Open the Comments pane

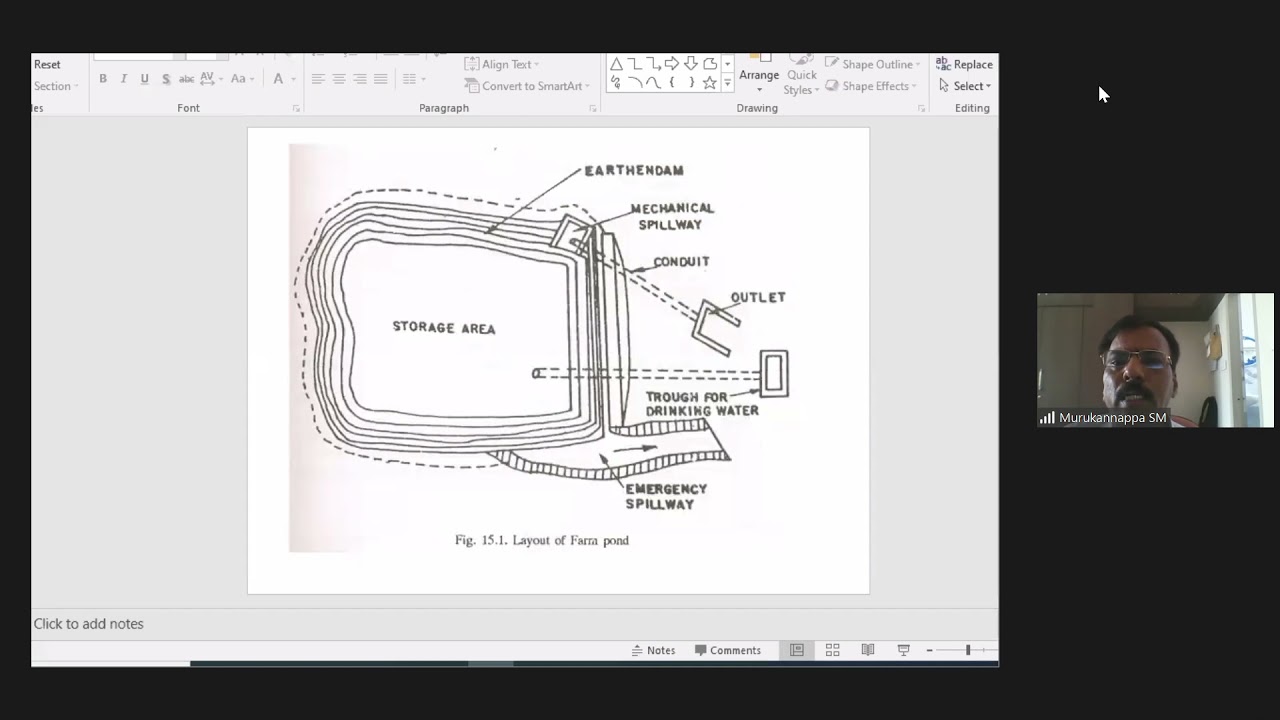[x=728, y=650]
